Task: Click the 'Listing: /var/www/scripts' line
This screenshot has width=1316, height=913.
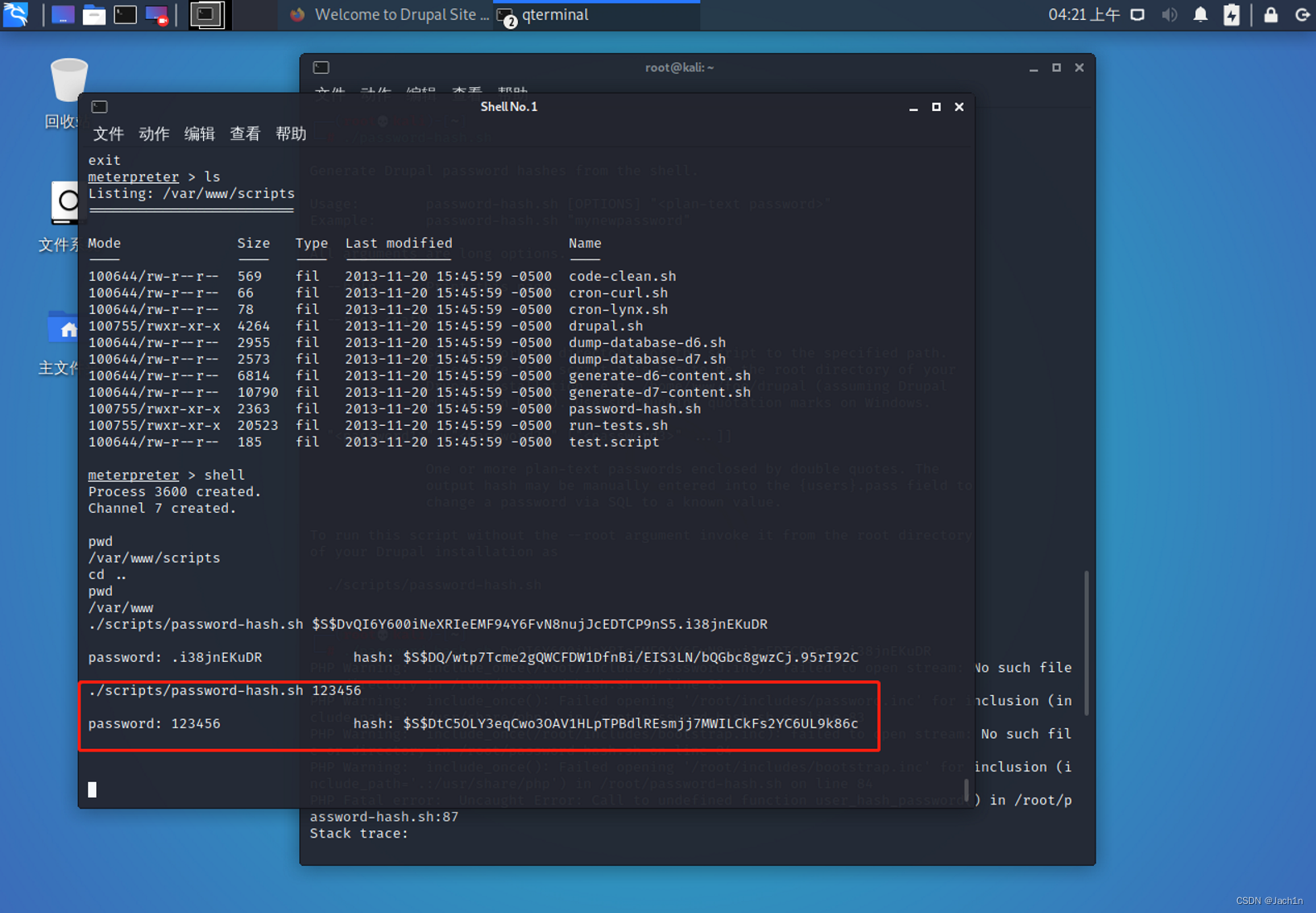Action: click(191, 193)
